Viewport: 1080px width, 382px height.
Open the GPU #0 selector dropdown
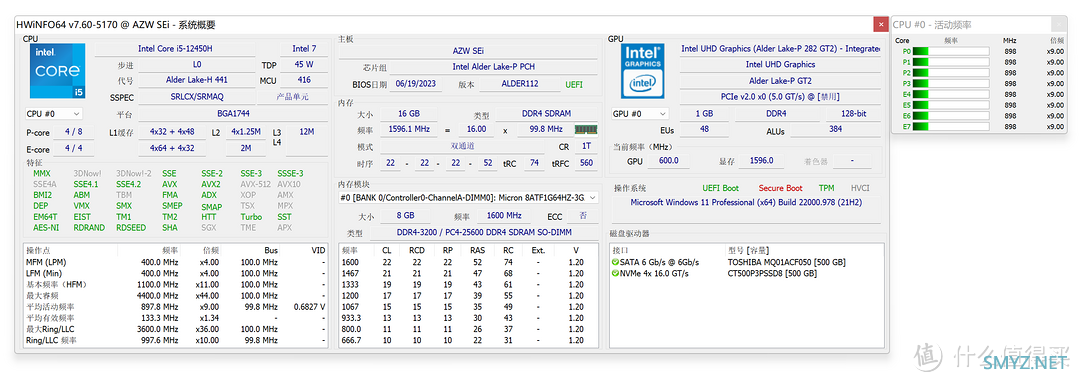click(640, 114)
